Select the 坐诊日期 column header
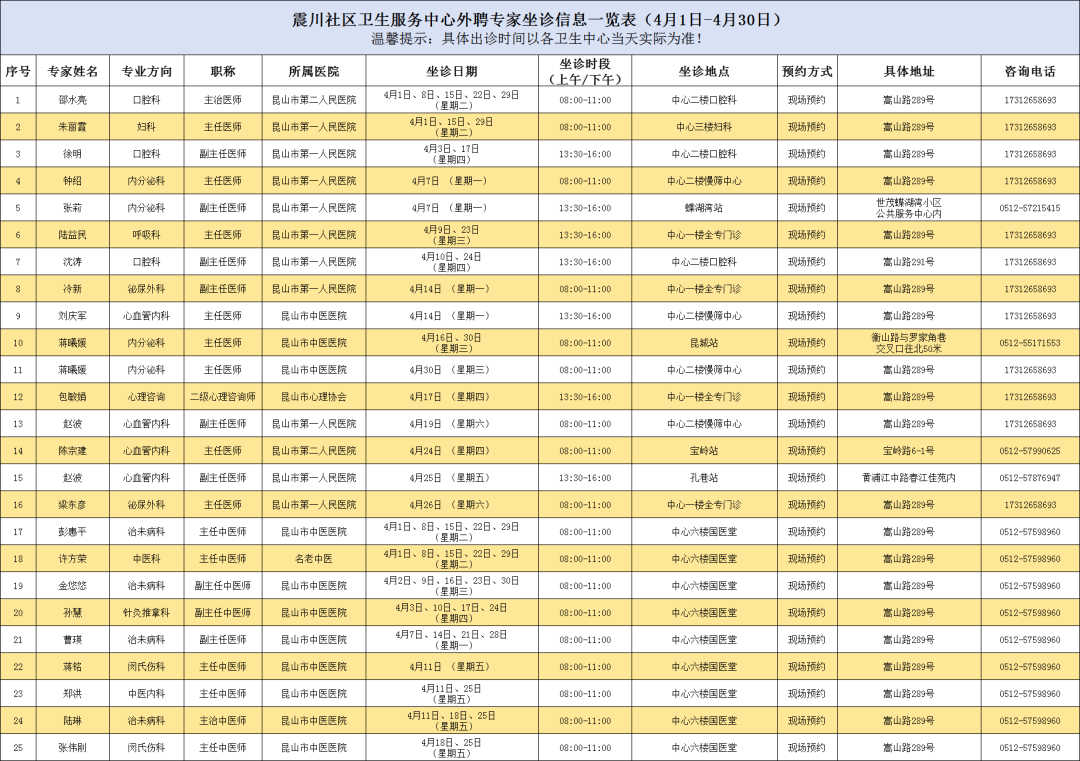The width and height of the screenshot is (1080, 761). [451, 71]
